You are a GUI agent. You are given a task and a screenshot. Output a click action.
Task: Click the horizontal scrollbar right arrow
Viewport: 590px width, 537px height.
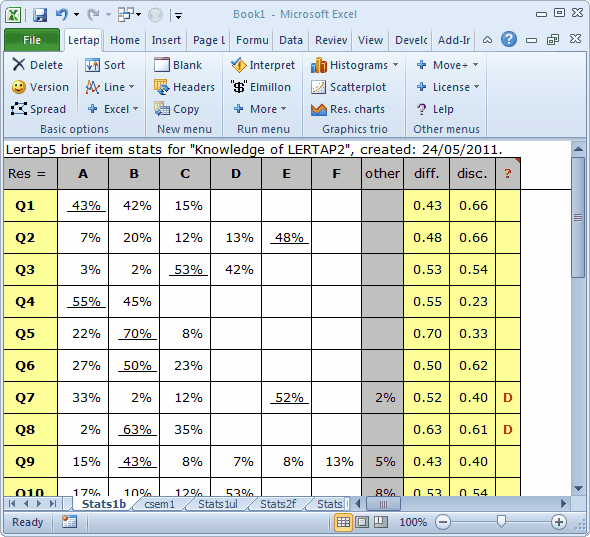563,504
